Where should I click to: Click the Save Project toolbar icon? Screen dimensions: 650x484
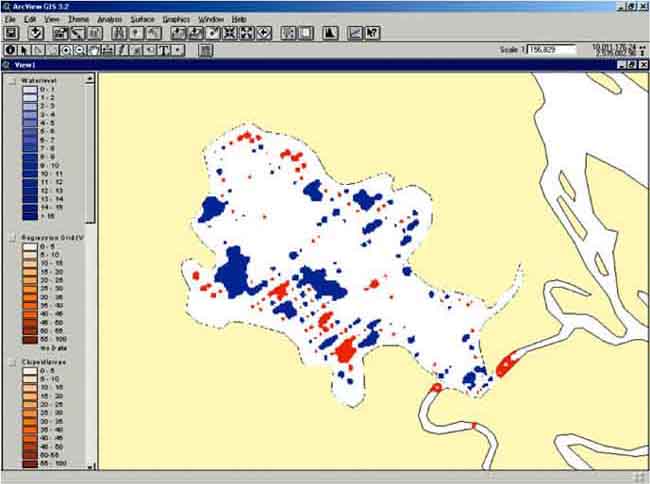click(10, 33)
